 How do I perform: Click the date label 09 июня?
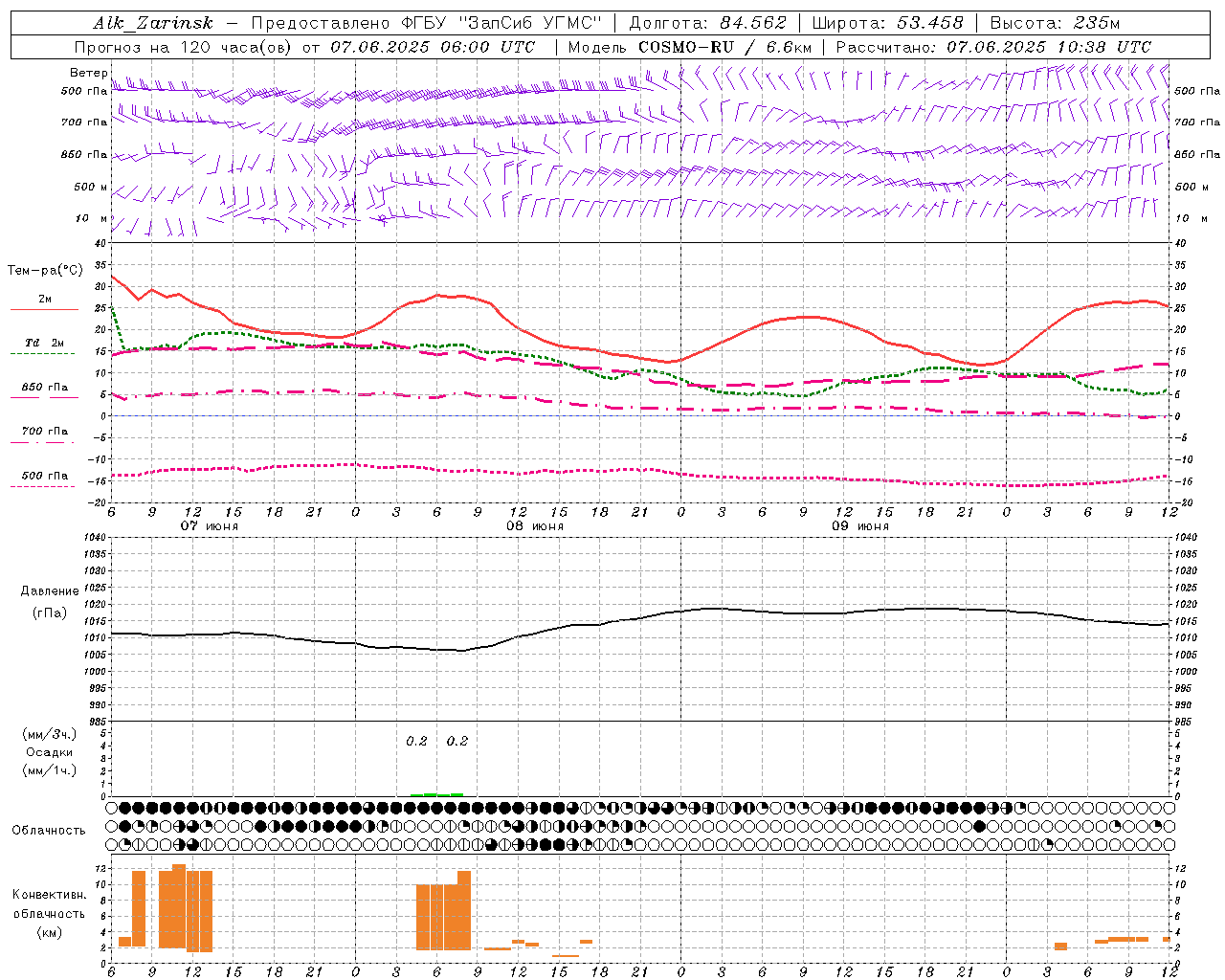point(860,526)
